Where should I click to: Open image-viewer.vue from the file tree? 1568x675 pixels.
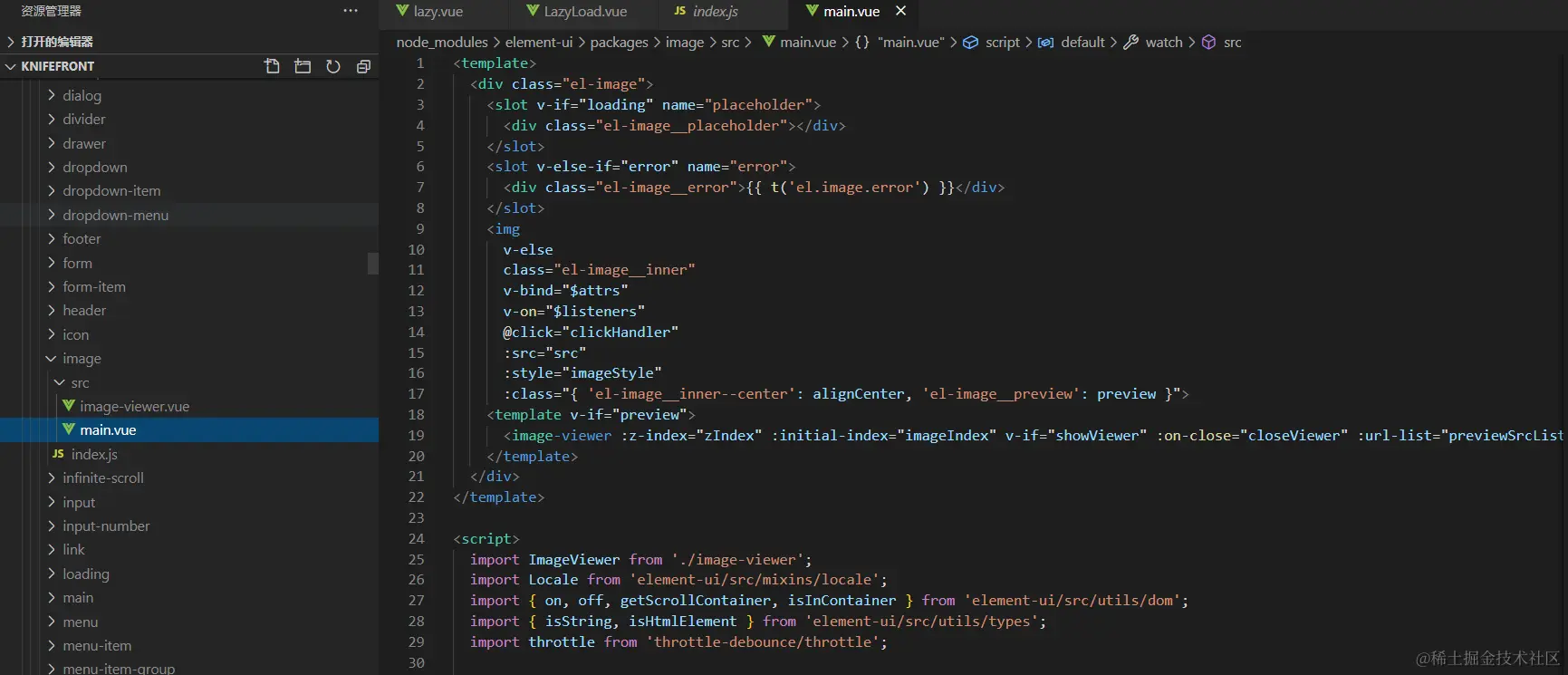tap(134, 406)
